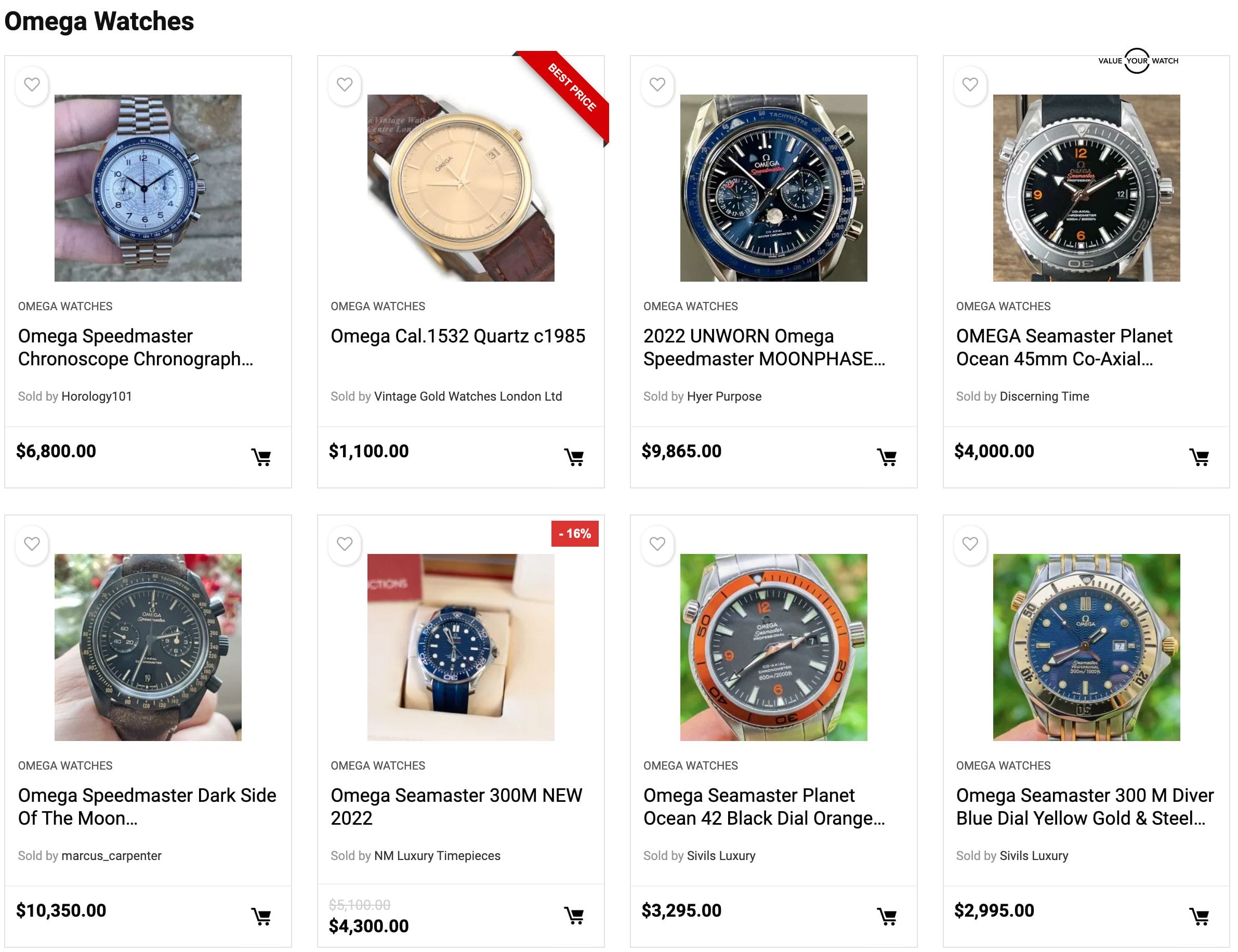The width and height of the screenshot is (1238, 952).
Task: Click cart icon beside $2,995.00 price
Action: coord(1199,916)
